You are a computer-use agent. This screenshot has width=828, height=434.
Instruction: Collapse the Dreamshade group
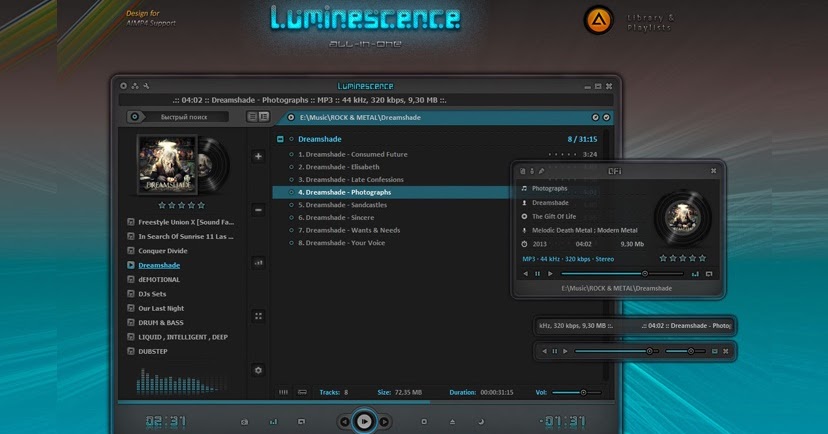280,139
